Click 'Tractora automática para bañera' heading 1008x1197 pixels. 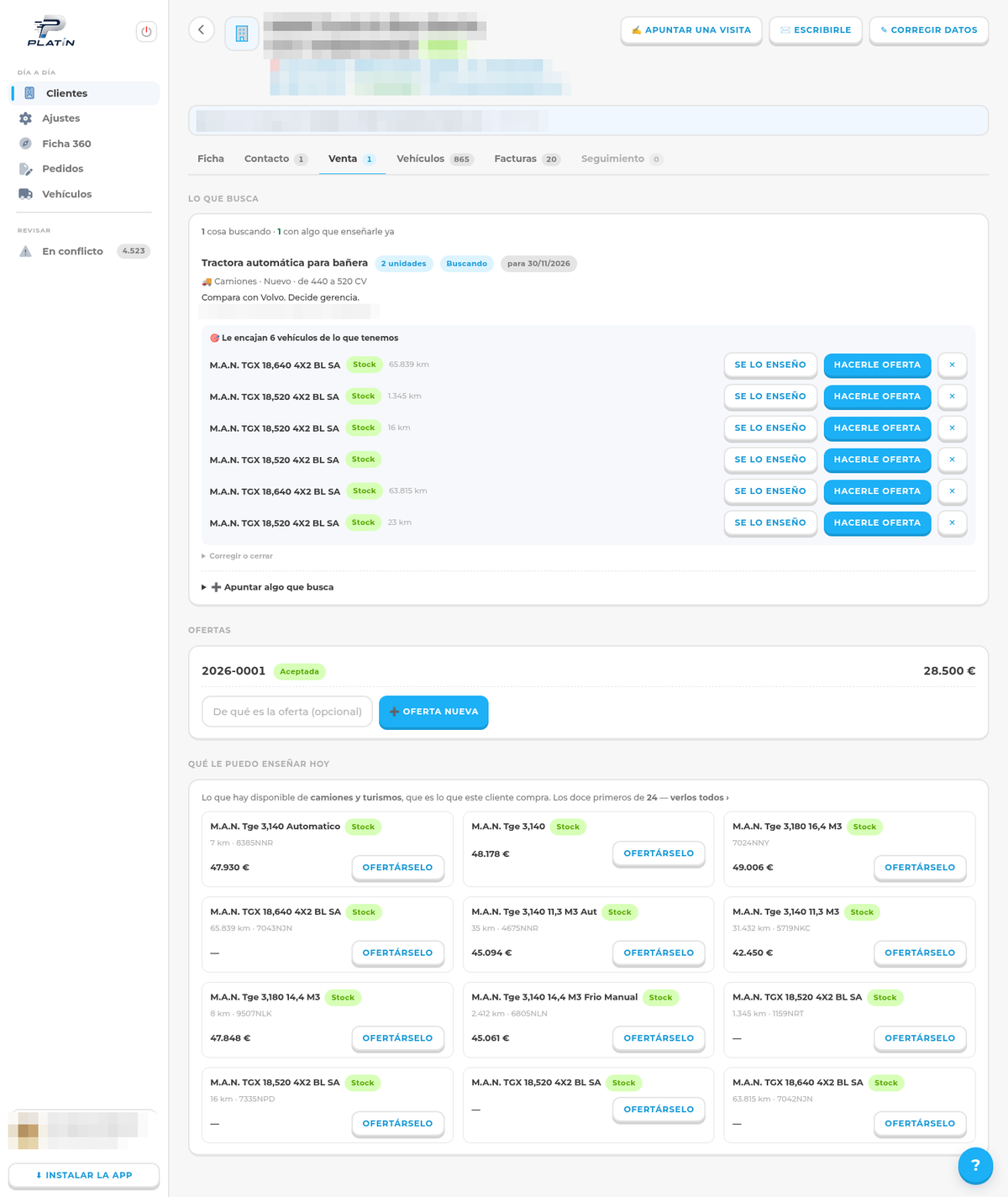point(285,263)
